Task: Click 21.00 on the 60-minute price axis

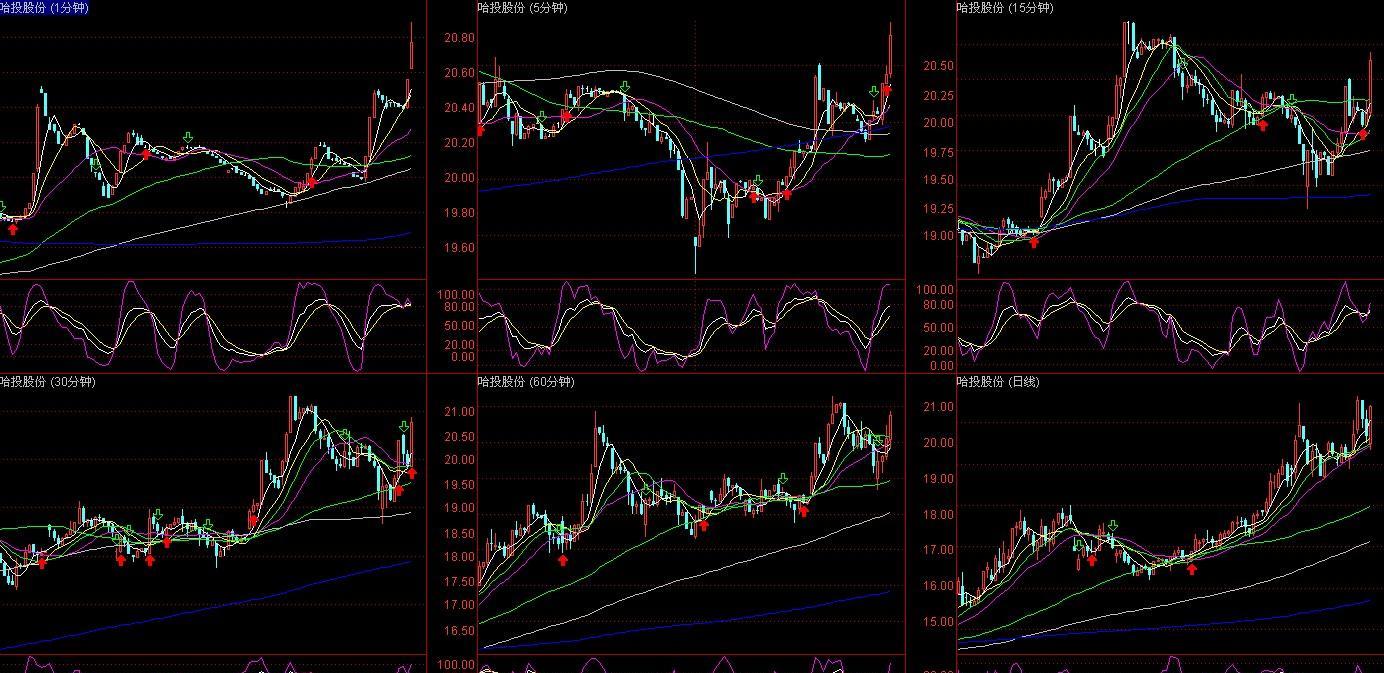Action: (x=459, y=411)
